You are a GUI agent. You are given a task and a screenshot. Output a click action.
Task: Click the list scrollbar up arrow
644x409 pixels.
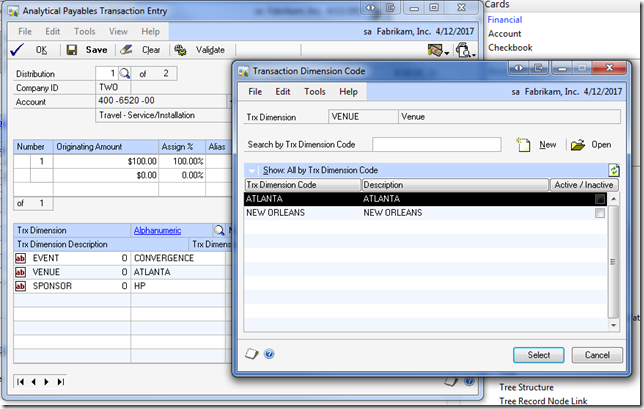613,199
